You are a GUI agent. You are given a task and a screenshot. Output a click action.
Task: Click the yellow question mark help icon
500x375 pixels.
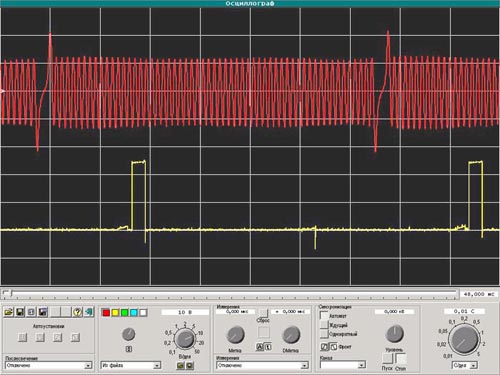coord(77,312)
